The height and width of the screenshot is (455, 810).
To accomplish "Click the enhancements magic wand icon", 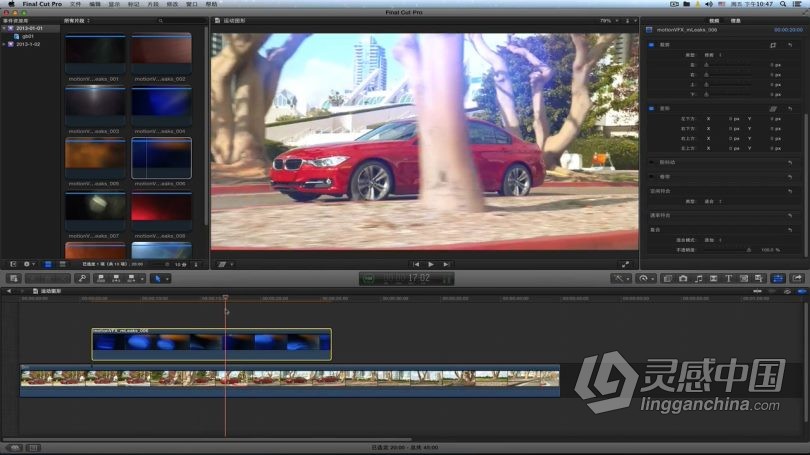I will click(x=618, y=278).
